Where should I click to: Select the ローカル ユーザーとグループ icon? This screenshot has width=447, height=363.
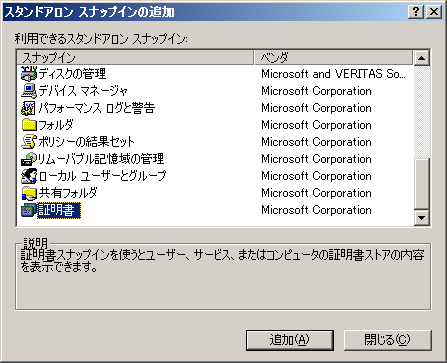point(29,176)
